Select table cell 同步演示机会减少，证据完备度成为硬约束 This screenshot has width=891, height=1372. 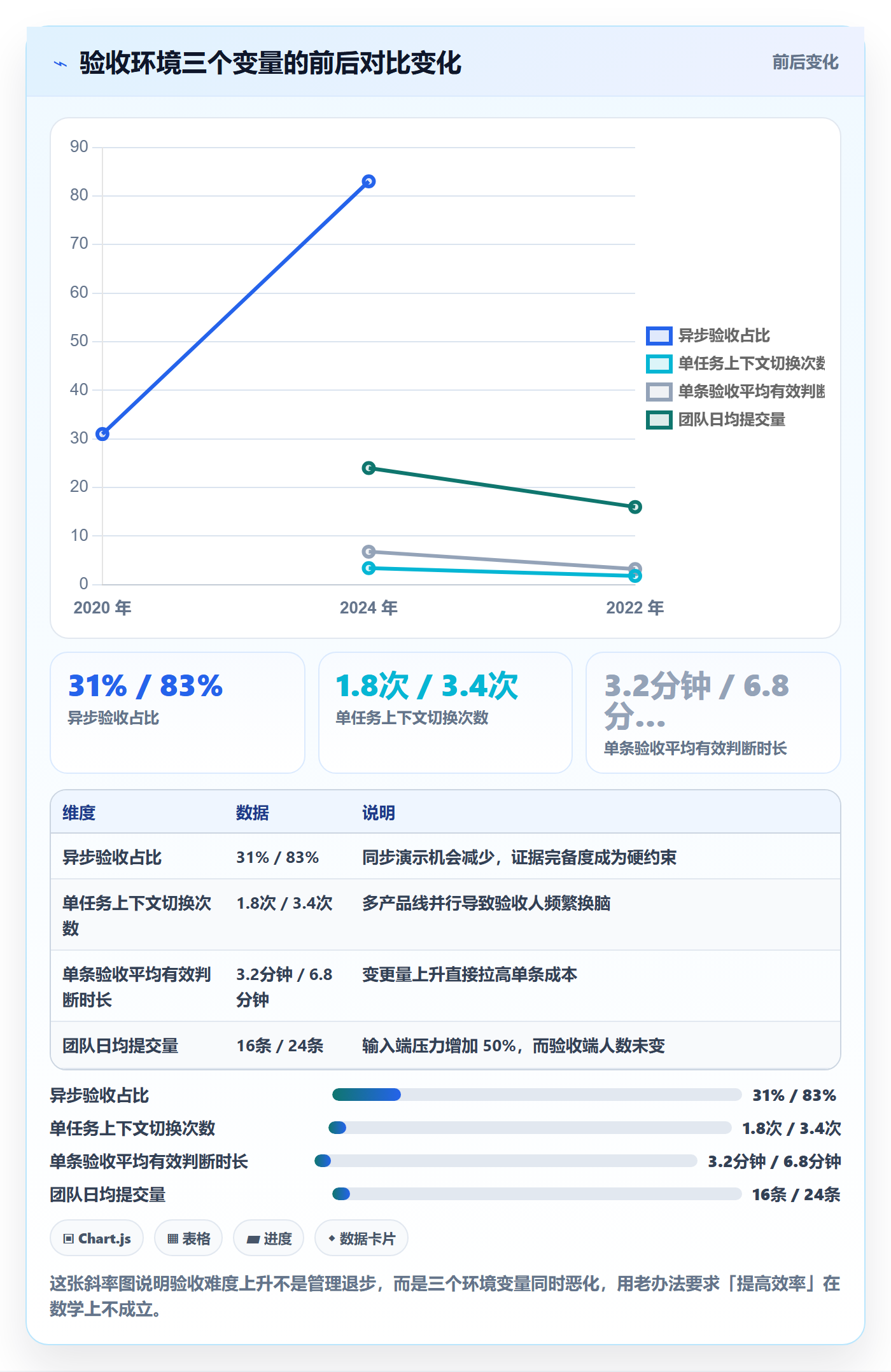[x=519, y=857]
